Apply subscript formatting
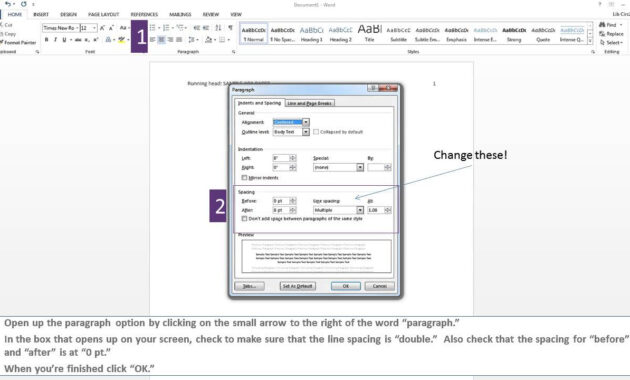This screenshot has height=380, width=630. click(87, 40)
